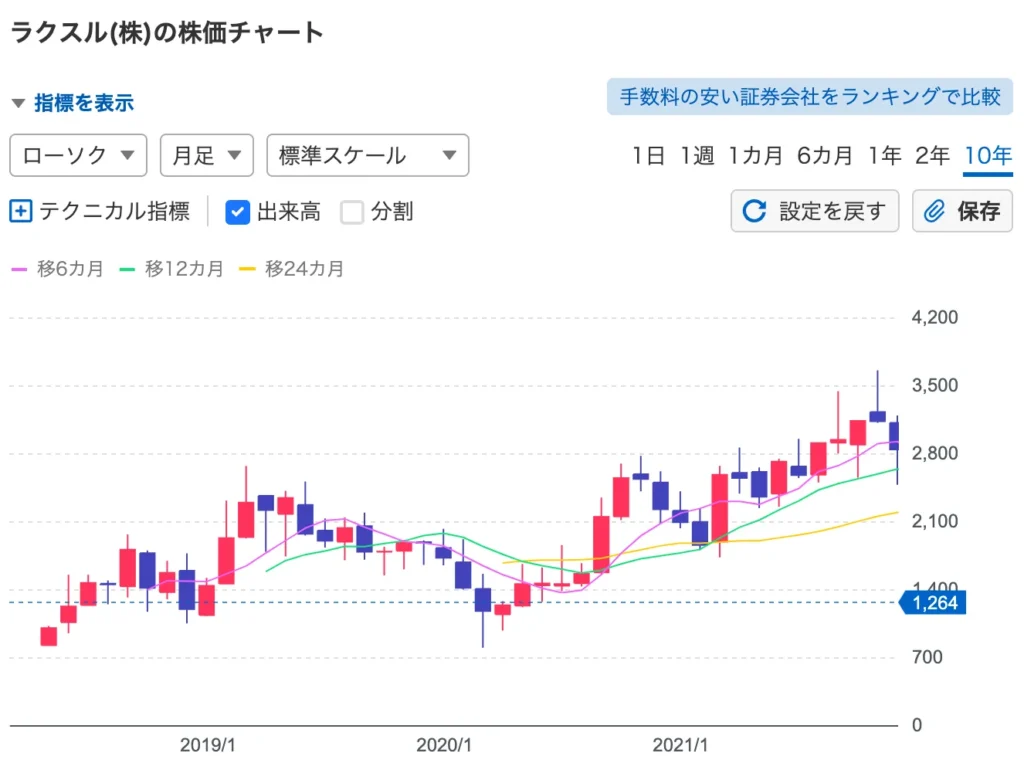Select the 1年 range tab
Image resolution: width=1024 pixels, height=763 pixels.
coord(884,155)
